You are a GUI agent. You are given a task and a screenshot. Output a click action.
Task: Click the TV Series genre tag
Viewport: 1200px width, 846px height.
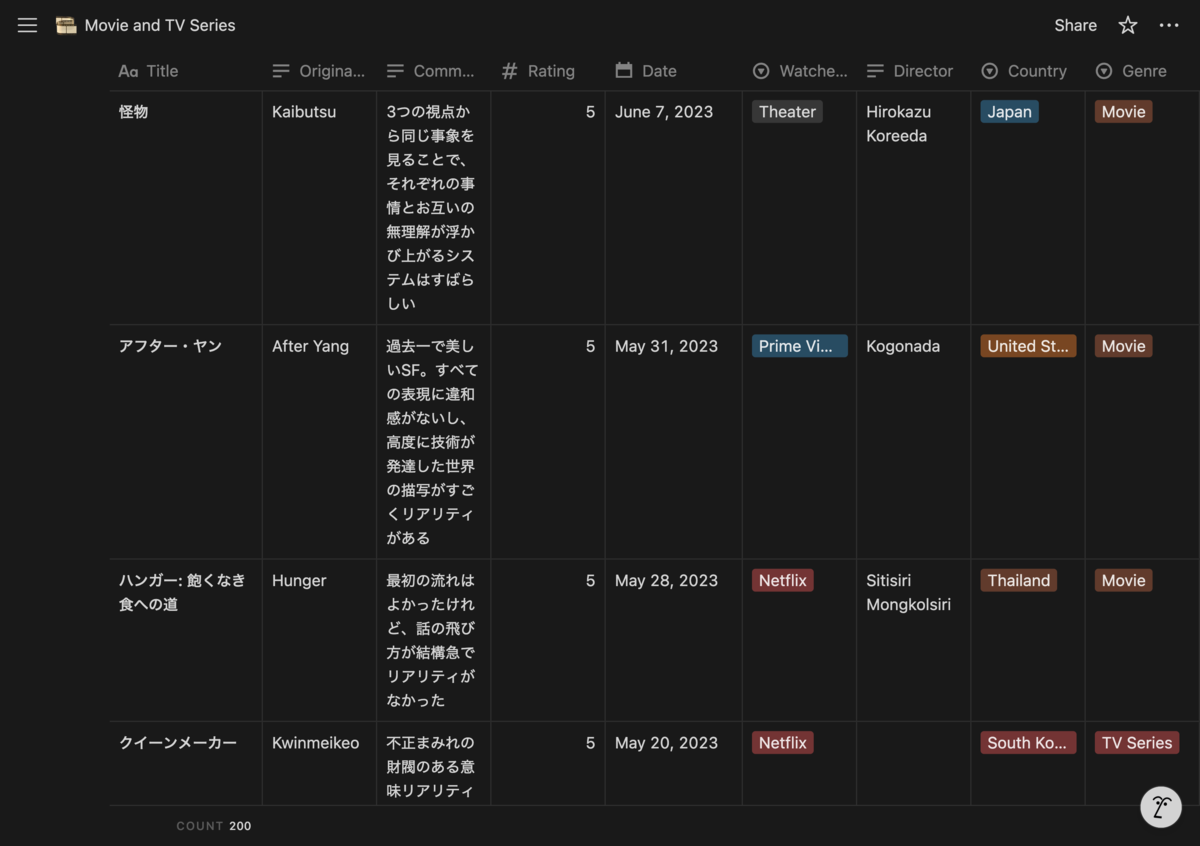1136,743
